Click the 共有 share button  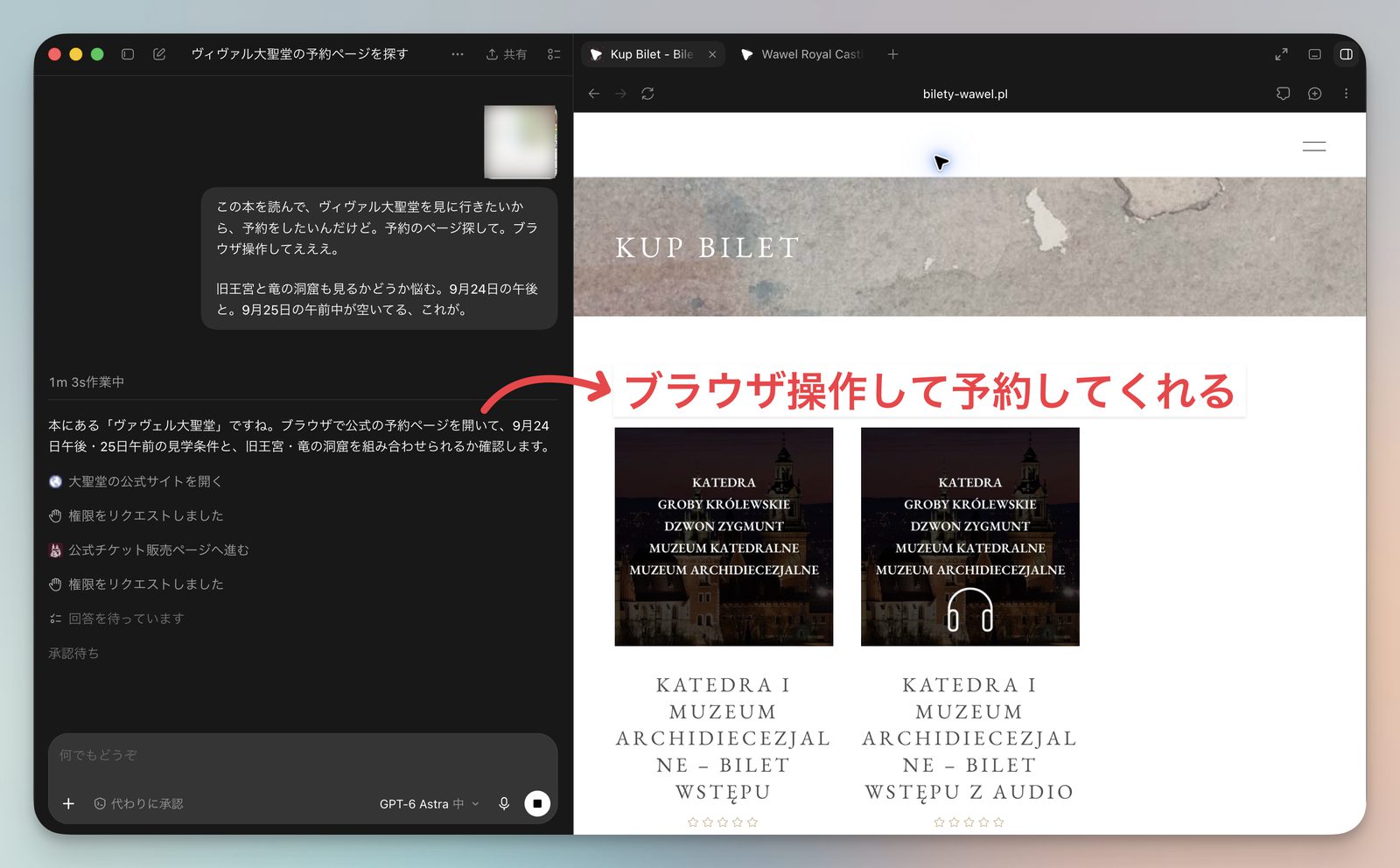pos(507,54)
